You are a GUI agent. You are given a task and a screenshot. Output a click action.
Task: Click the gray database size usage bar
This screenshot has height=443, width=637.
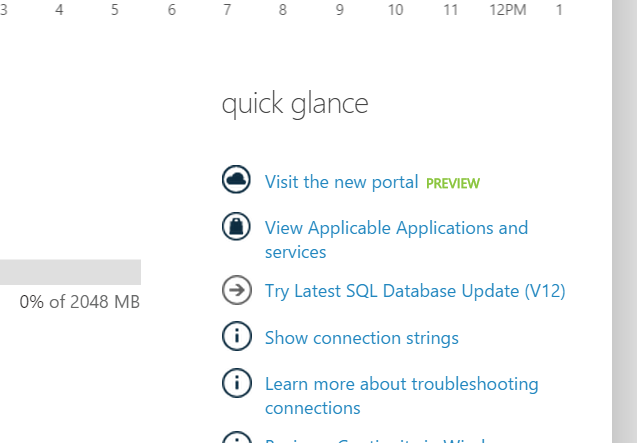(70, 272)
